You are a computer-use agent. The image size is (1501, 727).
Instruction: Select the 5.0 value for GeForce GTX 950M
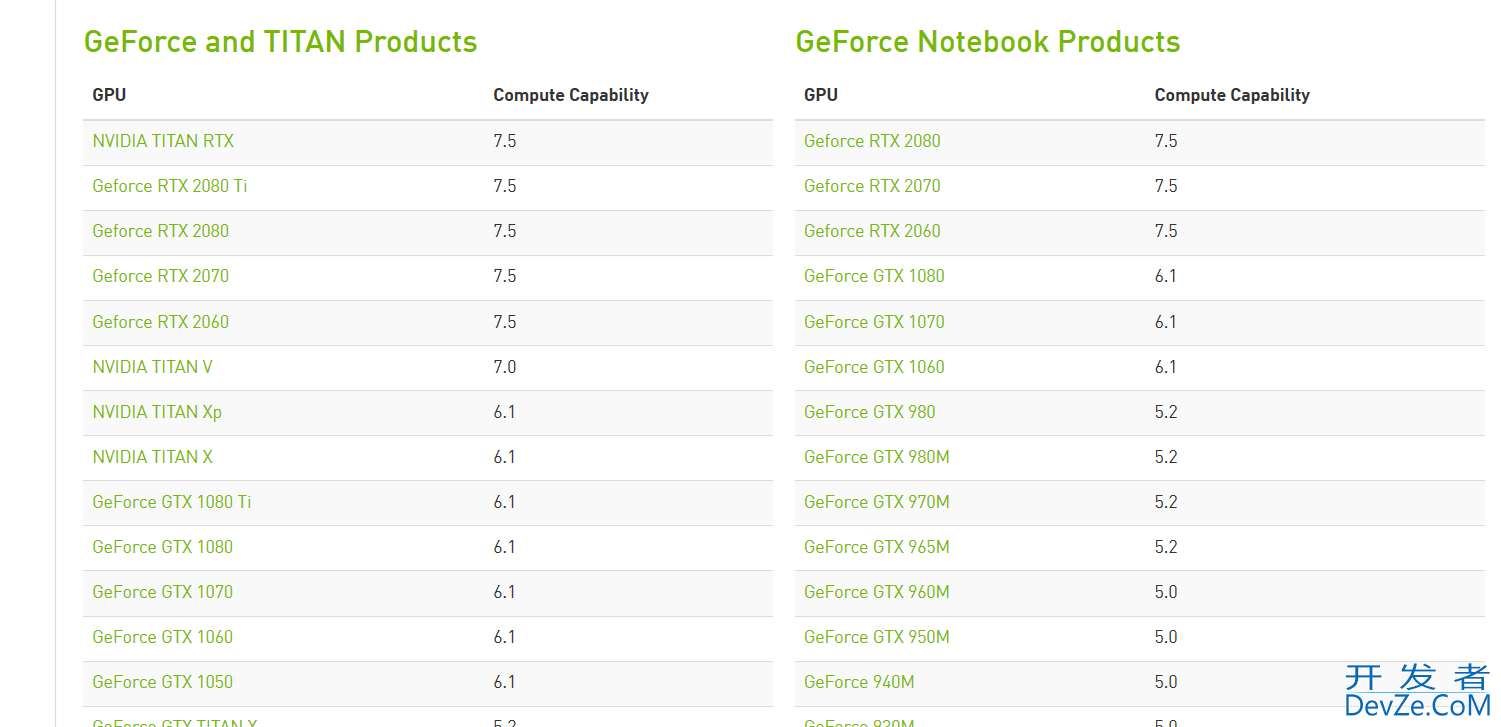click(x=1166, y=637)
